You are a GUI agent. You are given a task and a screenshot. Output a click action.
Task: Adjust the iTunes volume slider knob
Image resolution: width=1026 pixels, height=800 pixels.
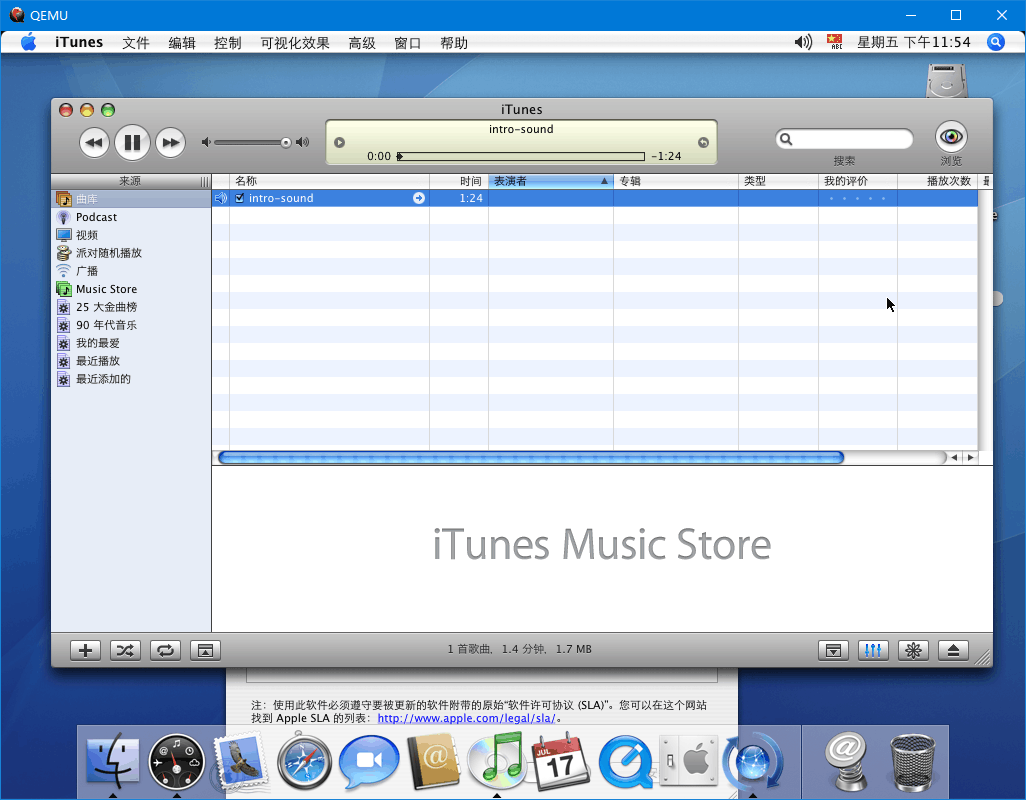pos(286,143)
